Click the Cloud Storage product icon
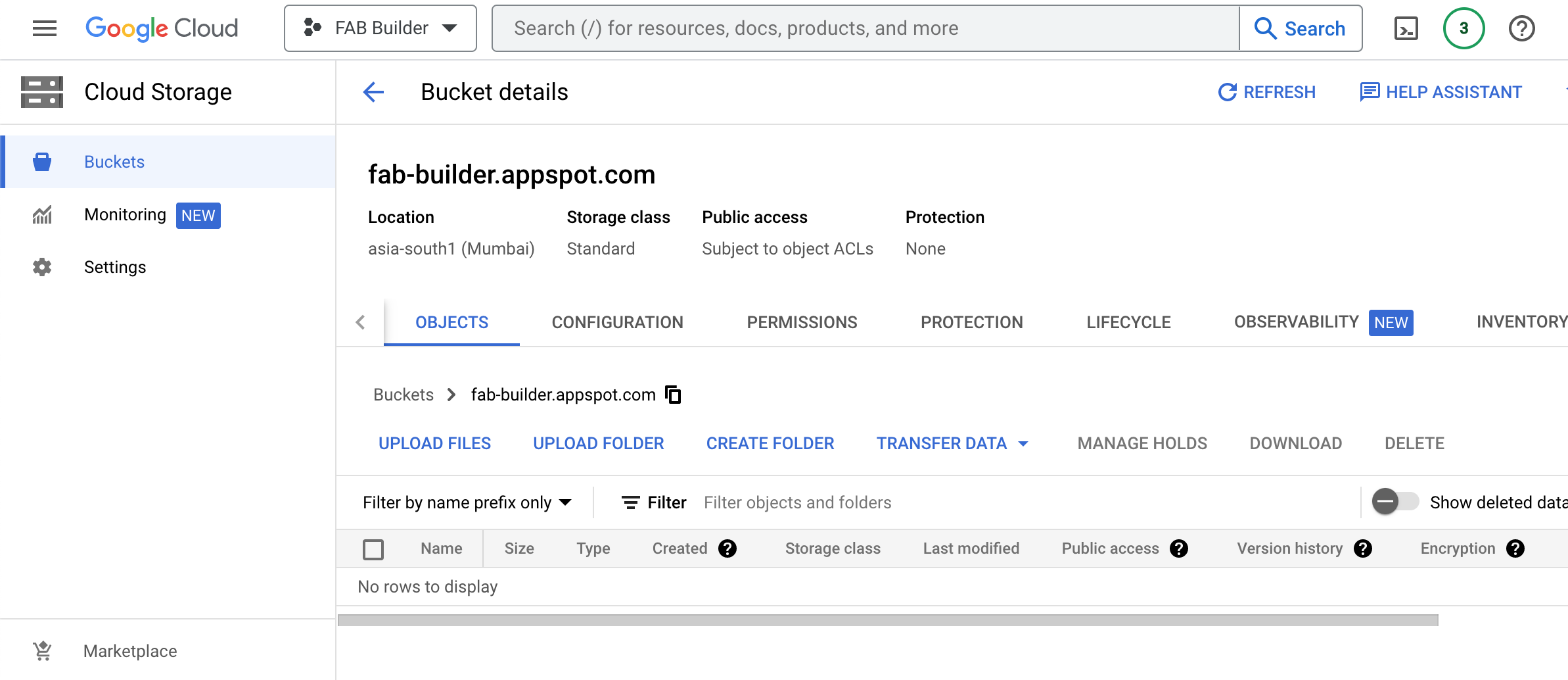Image resolution: width=1568 pixels, height=680 pixels. click(42, 92)
